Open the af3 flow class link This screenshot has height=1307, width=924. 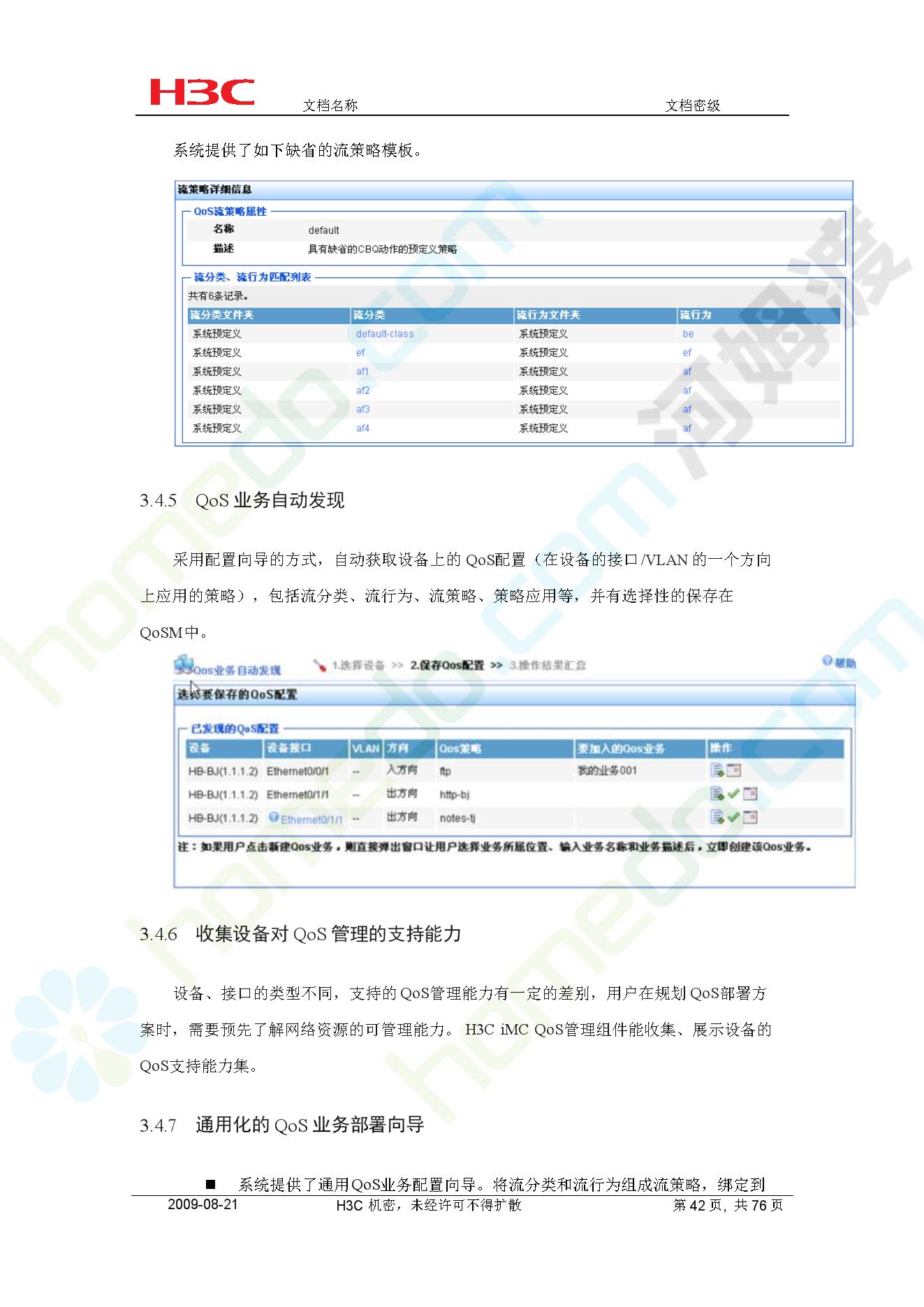[363, 409]
